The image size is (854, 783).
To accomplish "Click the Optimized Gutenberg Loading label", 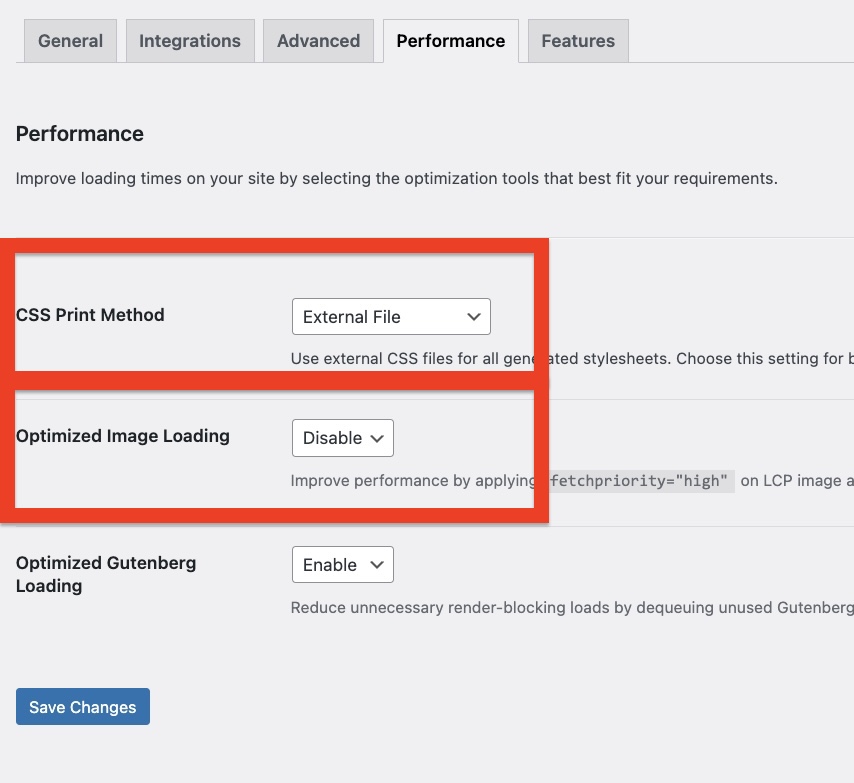I will point(106,574).
